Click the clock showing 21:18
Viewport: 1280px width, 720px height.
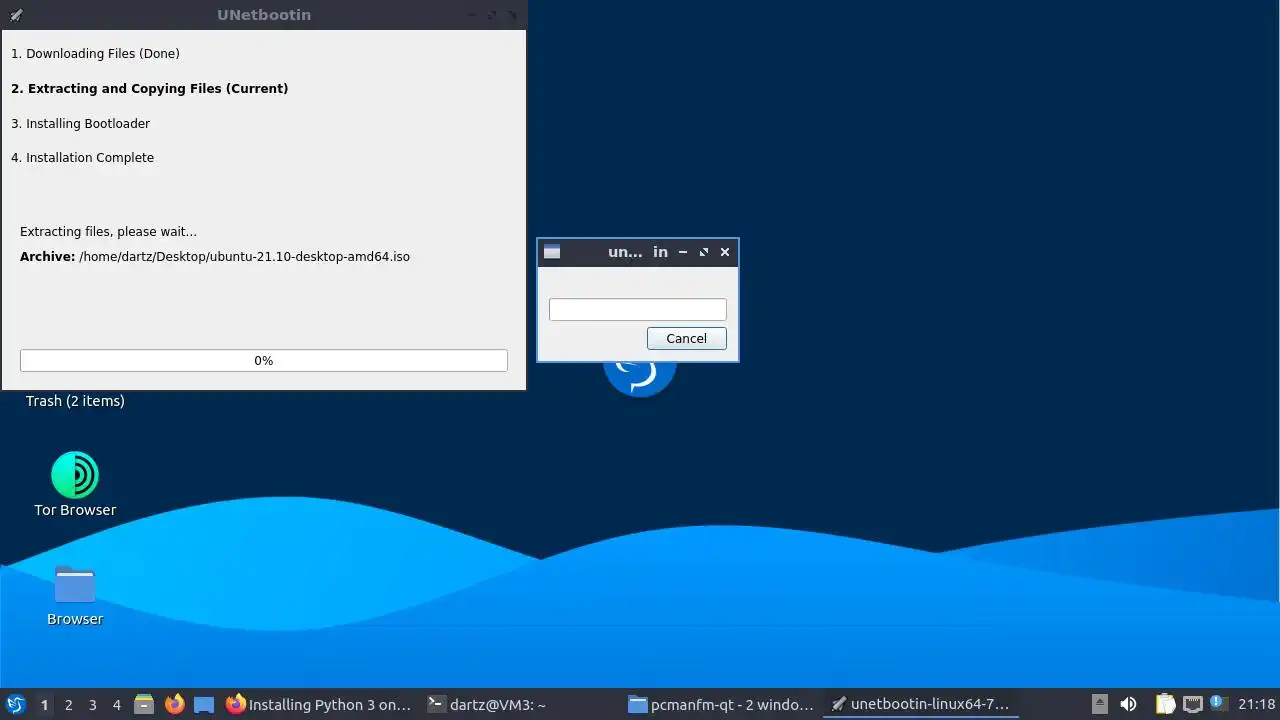coord(1256,704)
